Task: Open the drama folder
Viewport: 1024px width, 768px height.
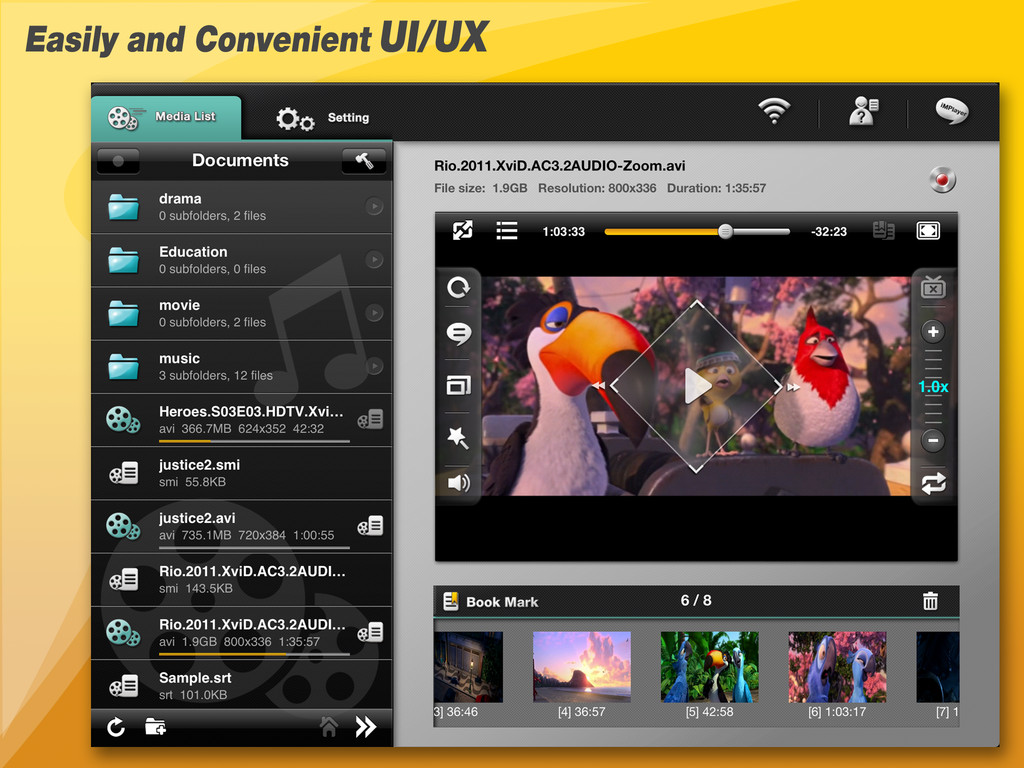Action: click(x=242, y=207)
